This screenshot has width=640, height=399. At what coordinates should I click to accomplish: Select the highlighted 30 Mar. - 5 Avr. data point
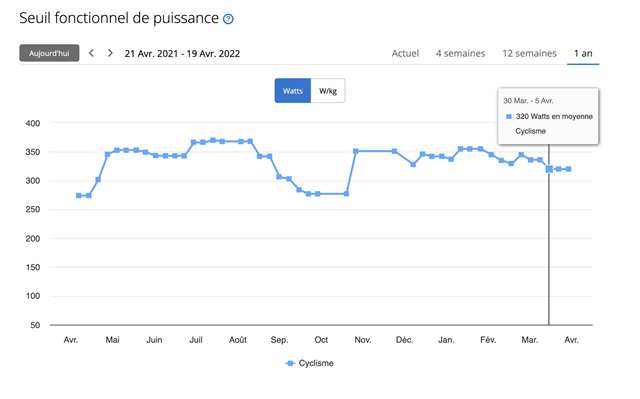[x=549, y=169]
